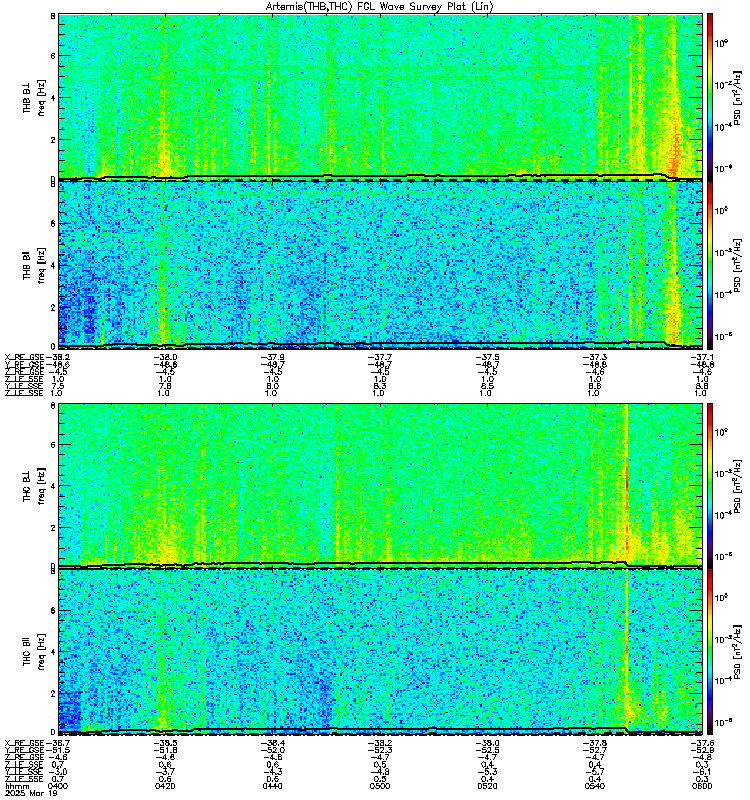
Task: Click the THC Y_RE_GSE value -52.8
Action: pyautogui.click(x=703, y=751)
